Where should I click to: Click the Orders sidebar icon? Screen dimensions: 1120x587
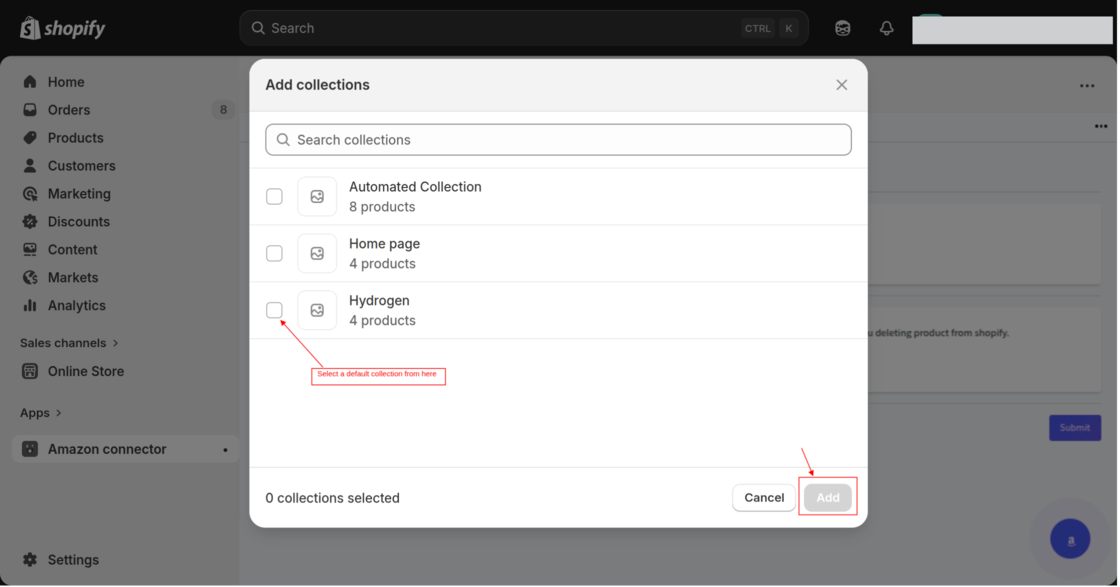[x=30, y=110]
